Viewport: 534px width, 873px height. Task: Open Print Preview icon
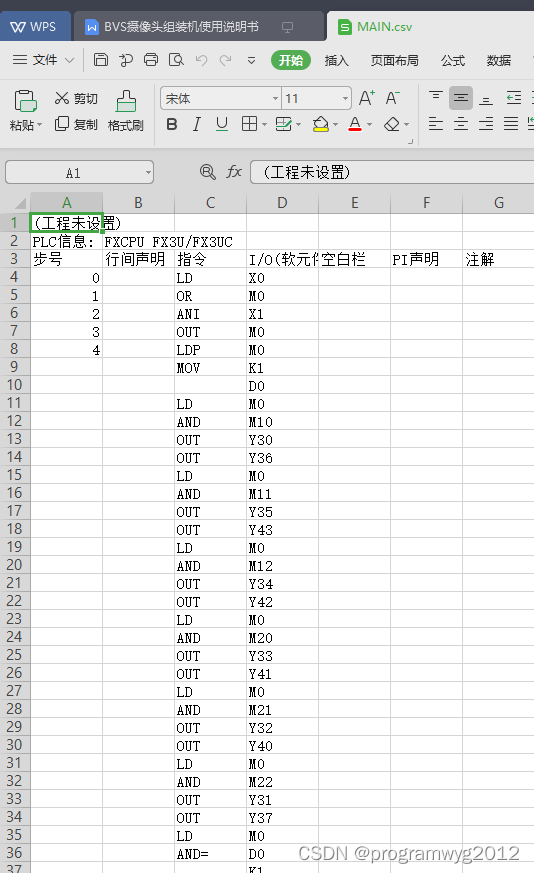point(176,60)
